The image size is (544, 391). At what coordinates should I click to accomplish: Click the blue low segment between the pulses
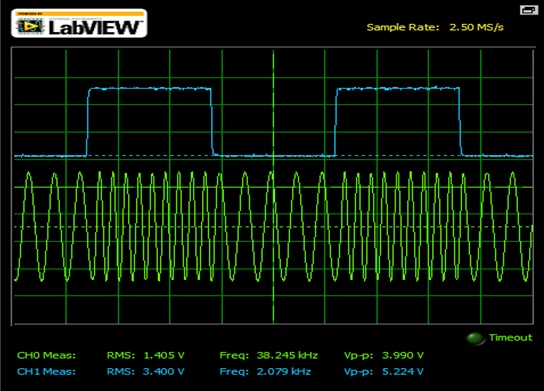click(274, 155)
